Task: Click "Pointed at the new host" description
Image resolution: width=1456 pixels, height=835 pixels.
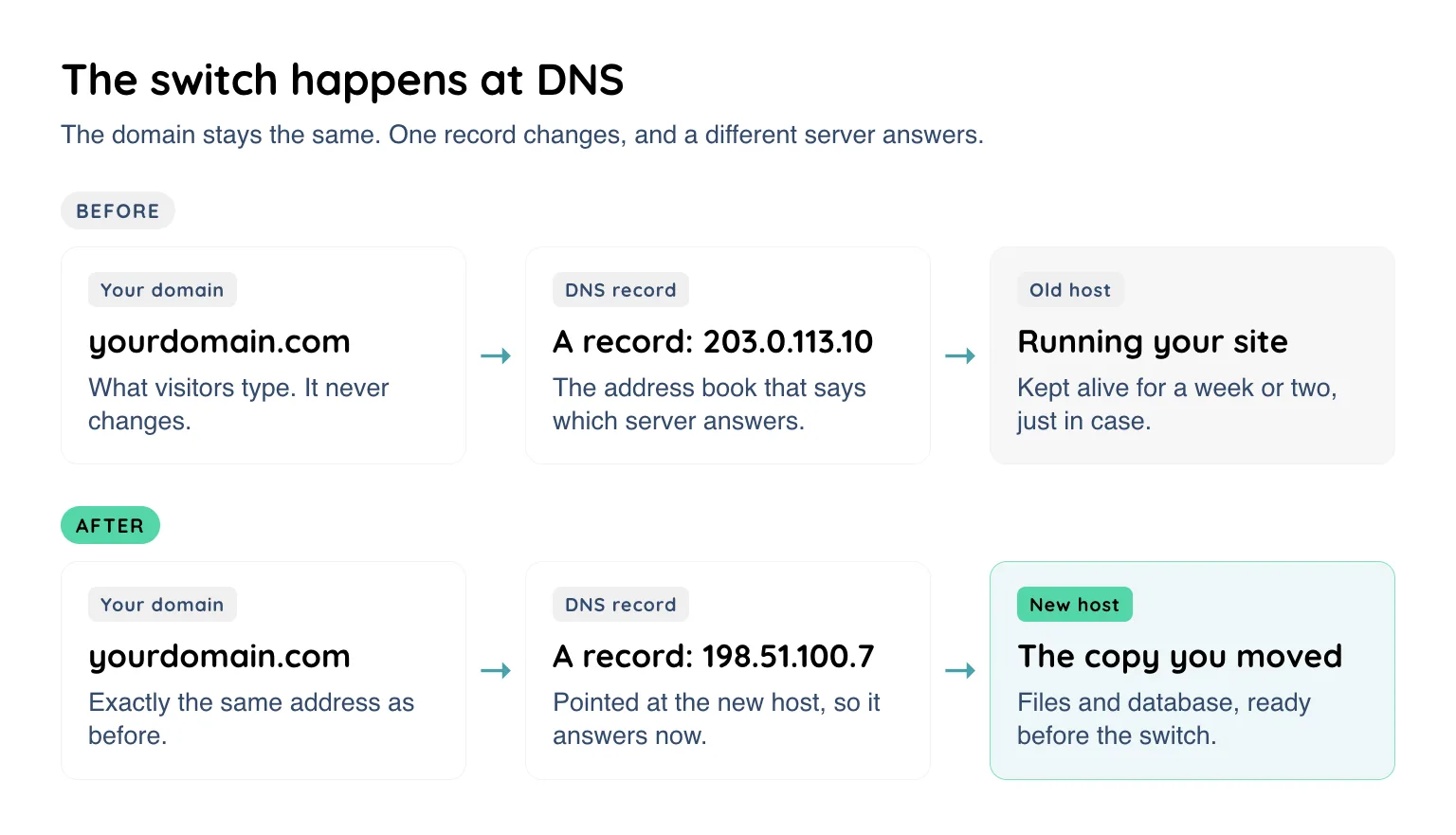Action: [x=717, y=718]
